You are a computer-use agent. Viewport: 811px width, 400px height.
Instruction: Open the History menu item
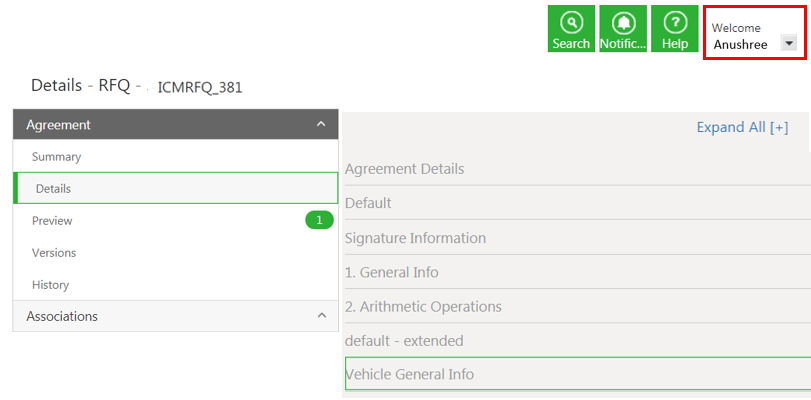tap(50, 285)
